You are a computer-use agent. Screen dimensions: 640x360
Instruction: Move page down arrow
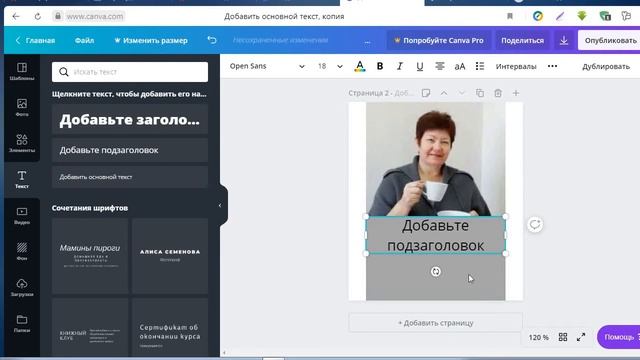tap(462, 93)
